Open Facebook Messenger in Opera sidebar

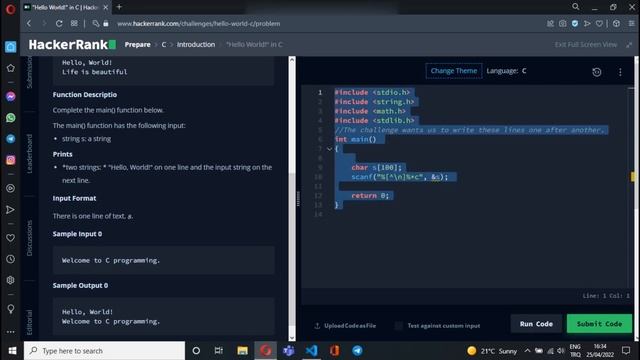[x=11, y=97]
